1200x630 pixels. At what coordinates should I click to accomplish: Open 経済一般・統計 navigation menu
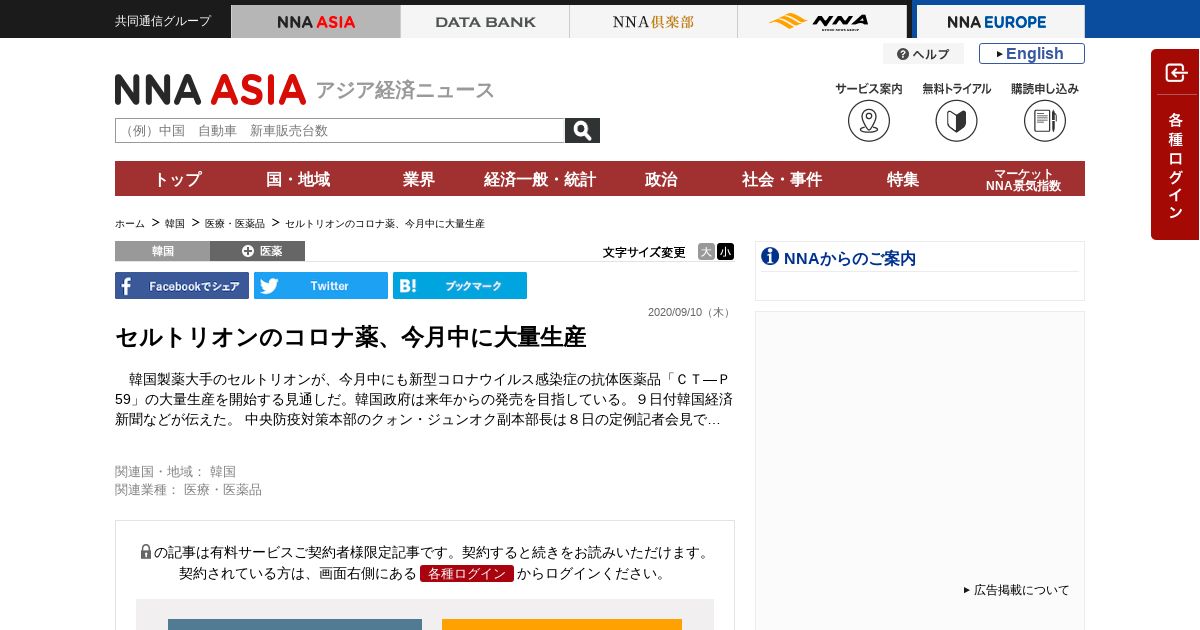(x=540, y=179)
